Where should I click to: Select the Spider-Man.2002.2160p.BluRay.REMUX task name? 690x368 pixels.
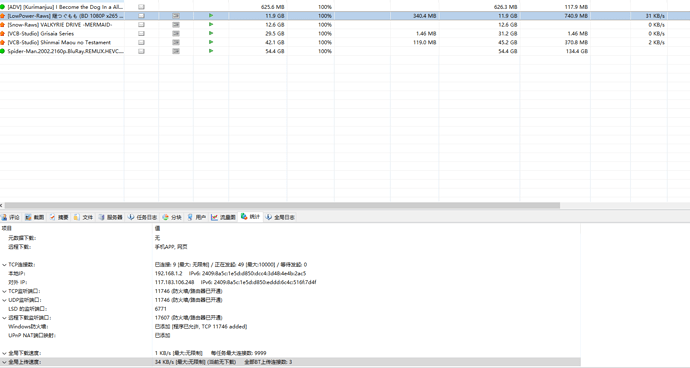[65, 51]
